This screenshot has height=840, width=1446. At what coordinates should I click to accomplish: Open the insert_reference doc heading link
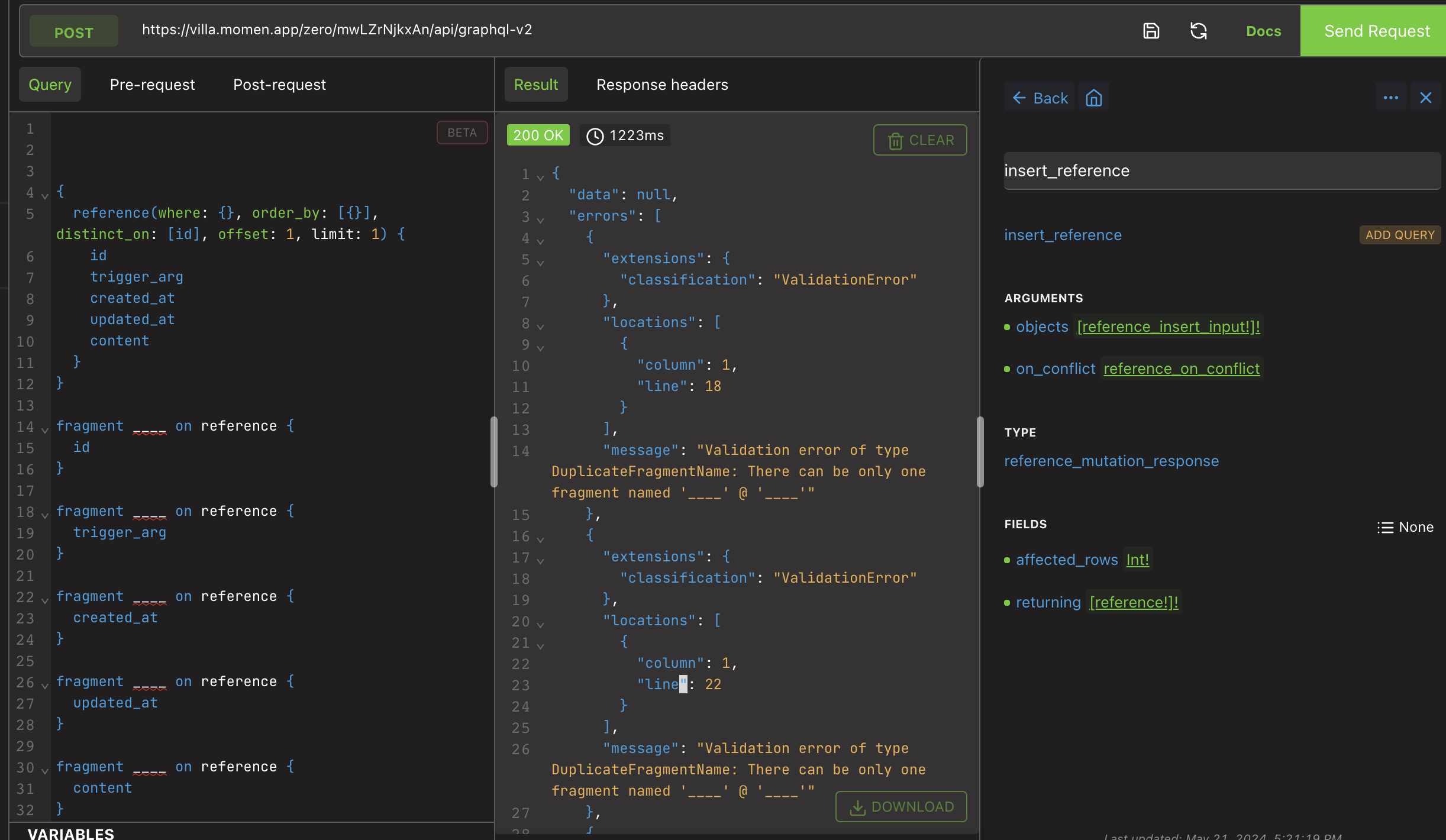(1063, 235)
